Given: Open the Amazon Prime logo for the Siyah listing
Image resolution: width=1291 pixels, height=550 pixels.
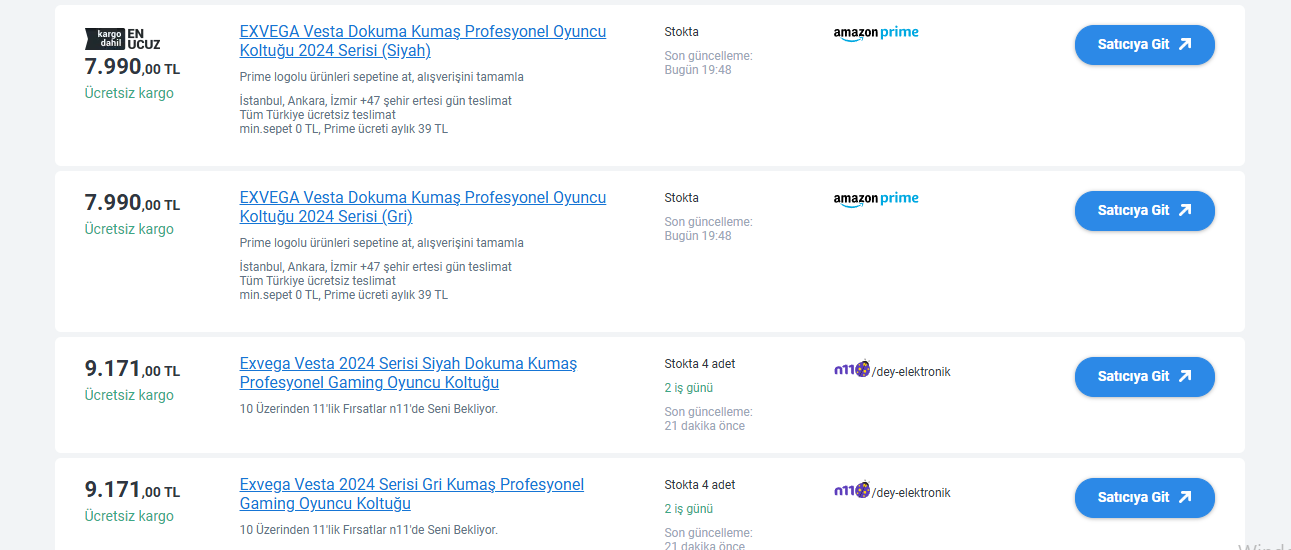Looking at the screenshot, I should 876,33.
